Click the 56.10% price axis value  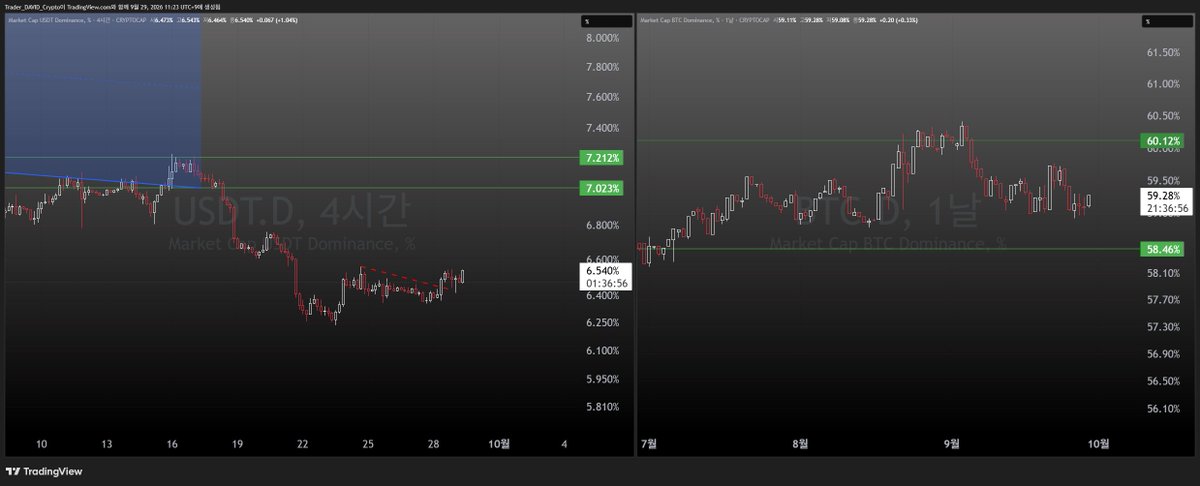point(1164,408)
